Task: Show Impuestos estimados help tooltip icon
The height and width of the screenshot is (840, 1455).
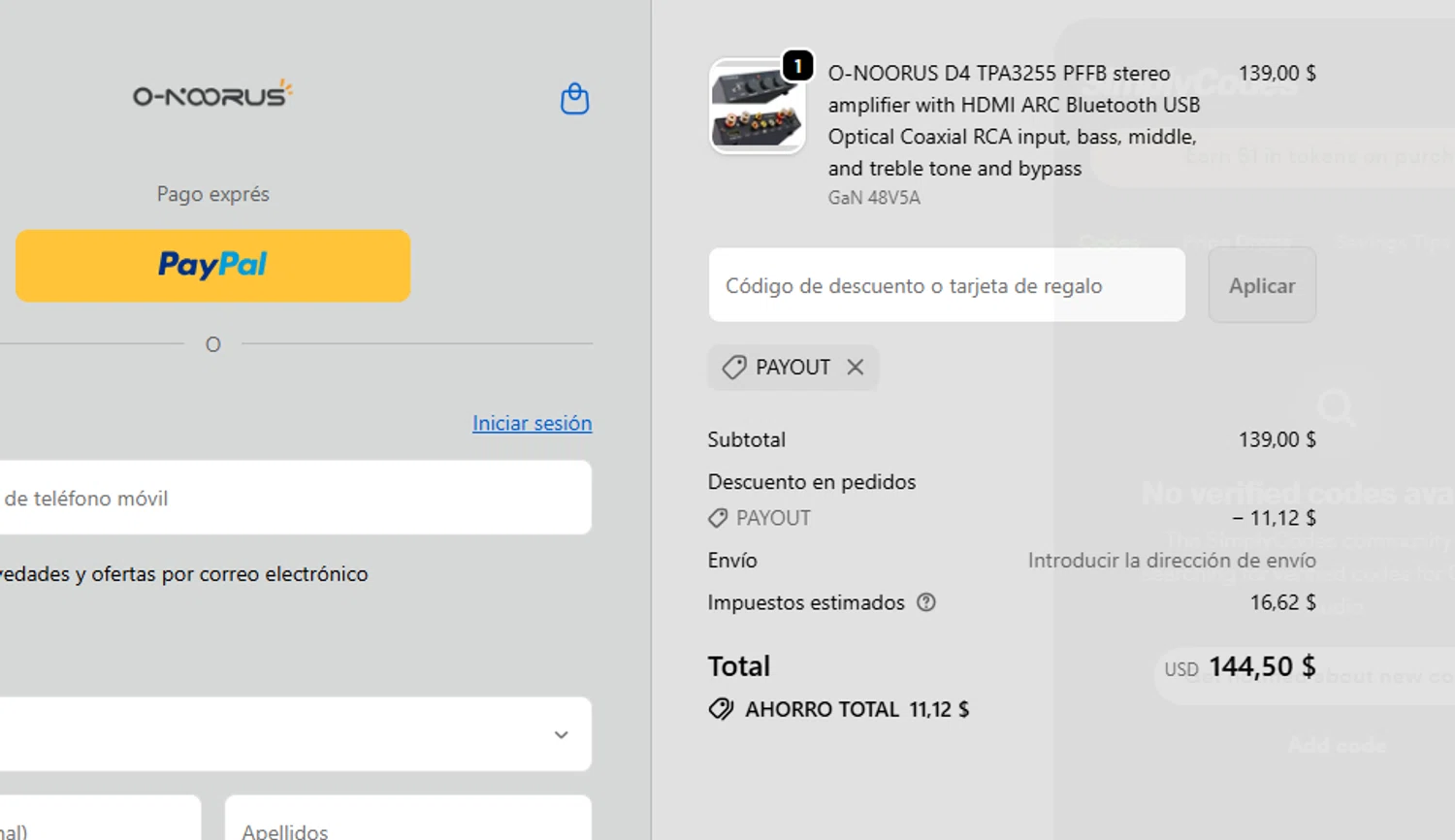Action: click(x=926, y=602)
